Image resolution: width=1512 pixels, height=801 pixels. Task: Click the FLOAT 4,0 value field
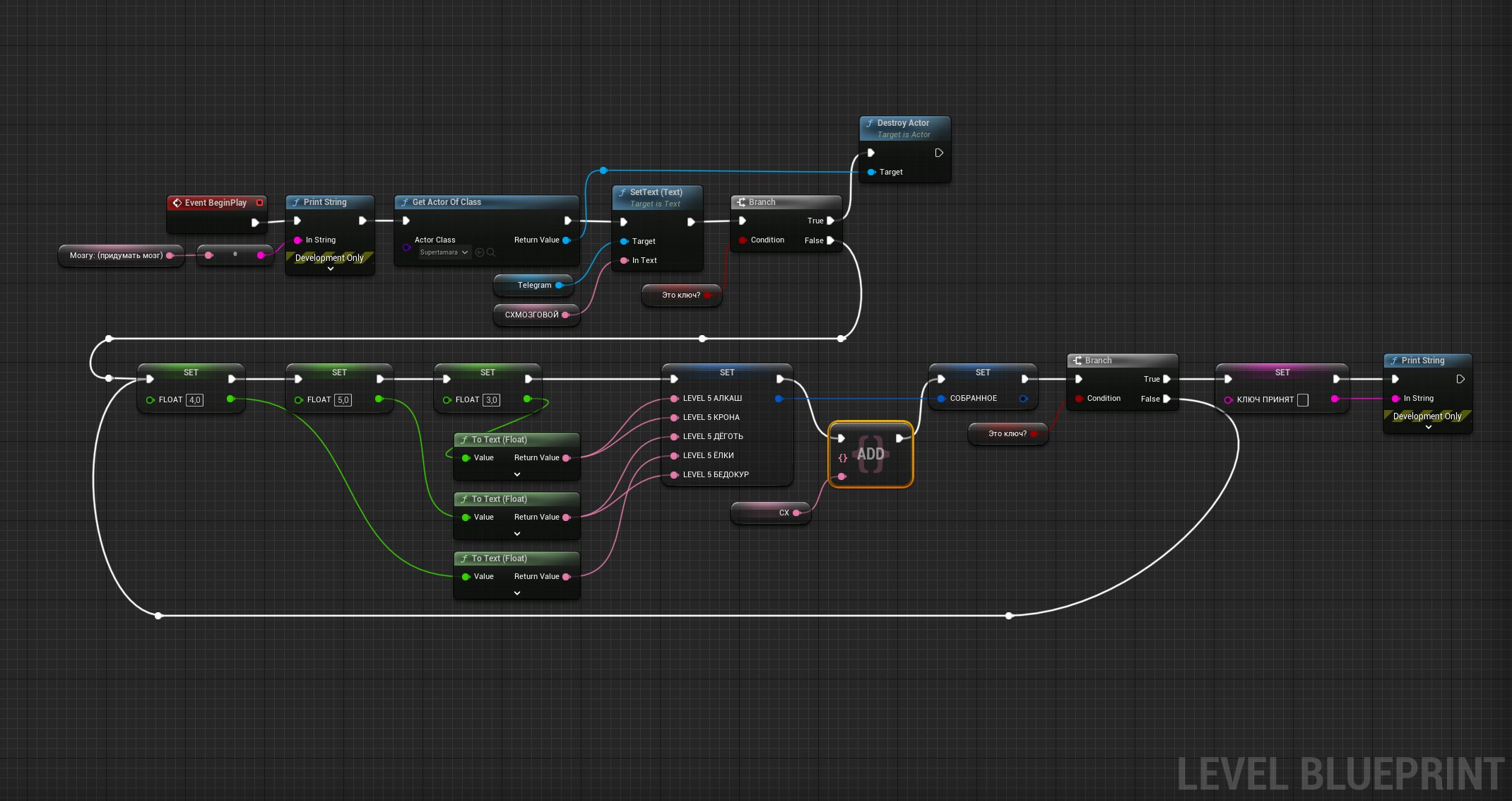pyautogui.click(x=195, y=400)
